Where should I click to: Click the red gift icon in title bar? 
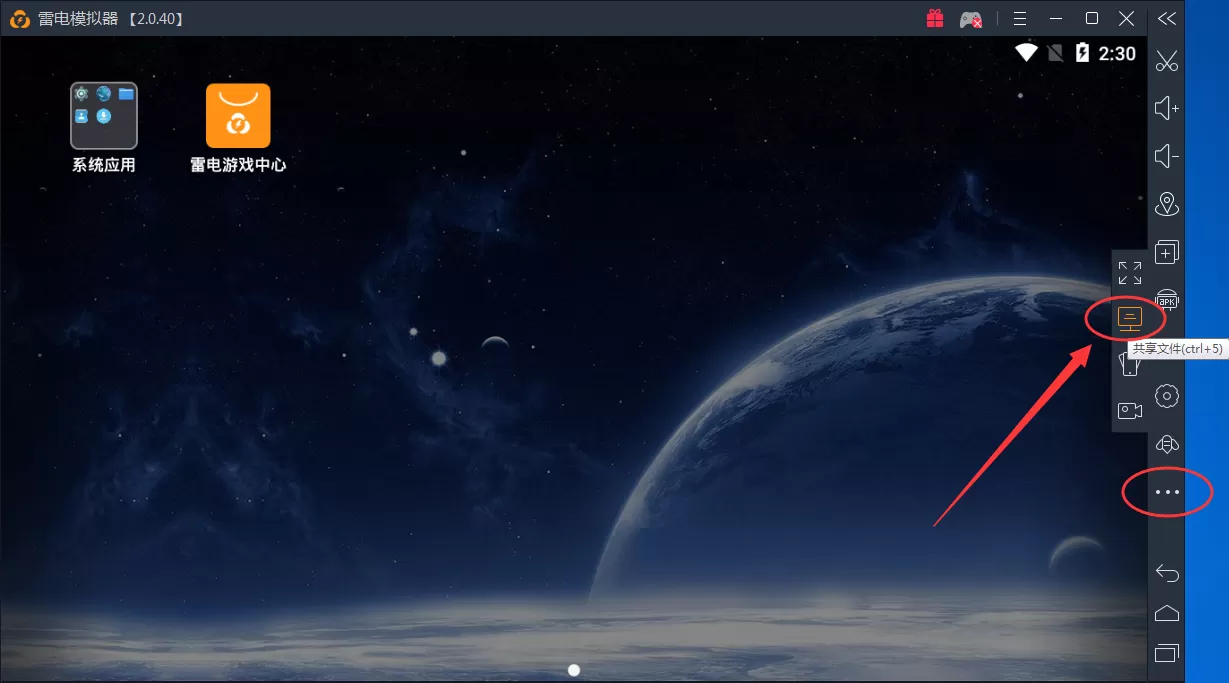[935, 18]
